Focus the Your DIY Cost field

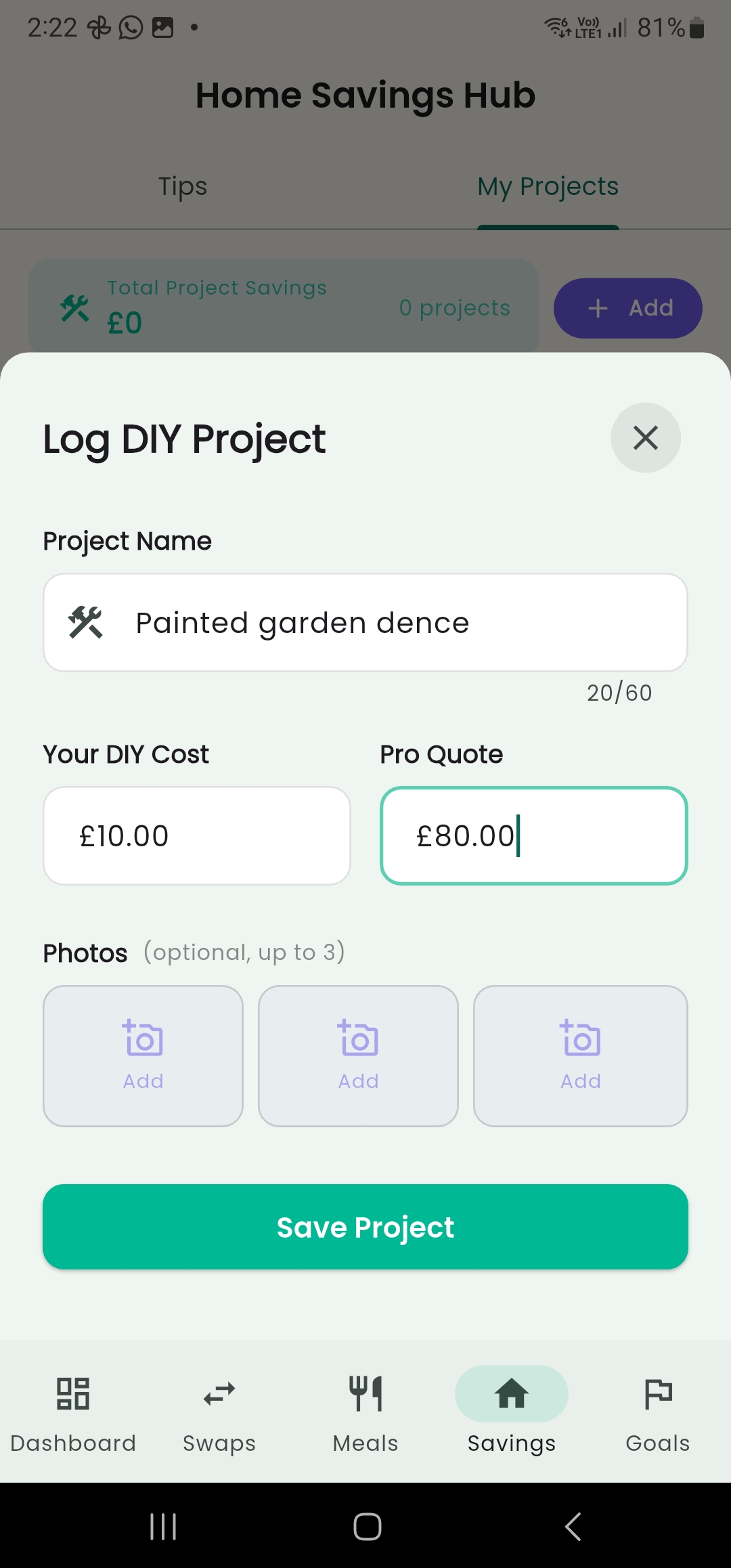pos(197,835)
